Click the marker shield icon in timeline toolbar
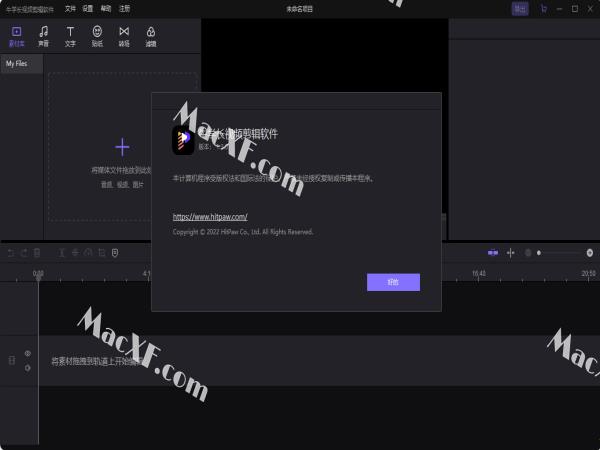This screenshot has width=600, height=450. point(115,253)
